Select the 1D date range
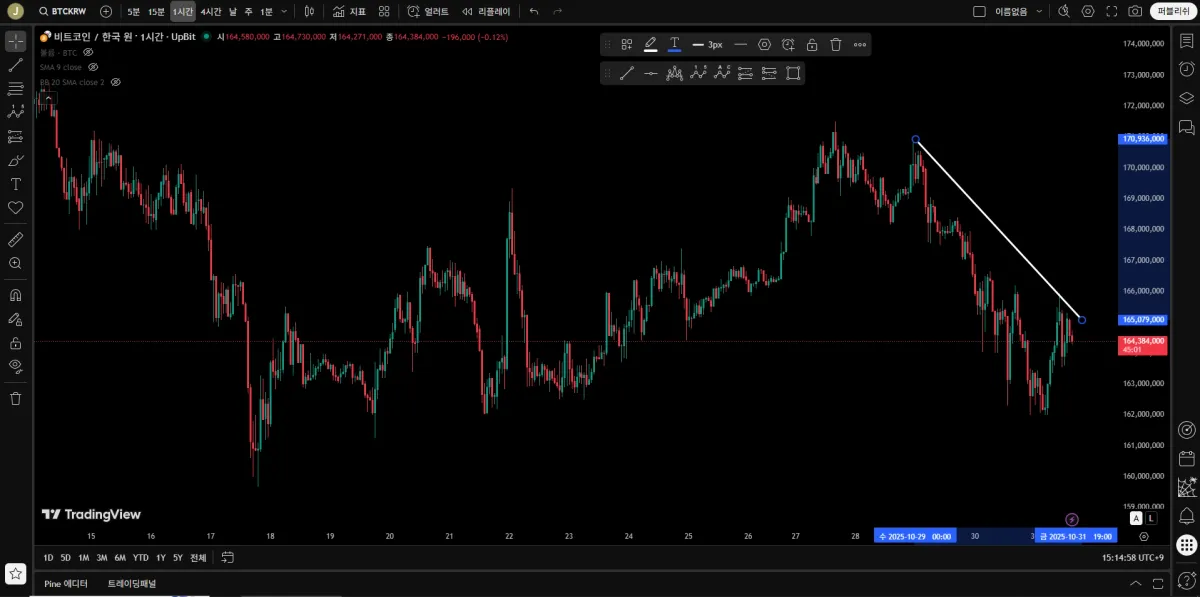The image size is (1200, 597). [x=48, y=558]
